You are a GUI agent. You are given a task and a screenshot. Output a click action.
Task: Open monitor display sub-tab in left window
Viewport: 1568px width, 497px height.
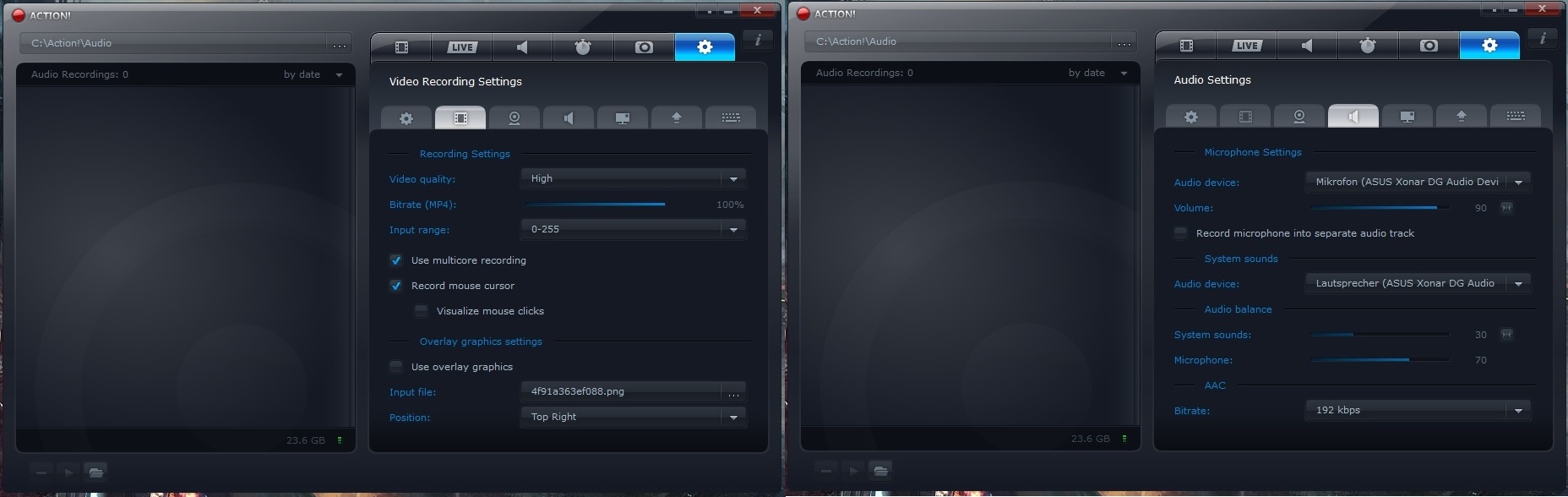(623, 118)
